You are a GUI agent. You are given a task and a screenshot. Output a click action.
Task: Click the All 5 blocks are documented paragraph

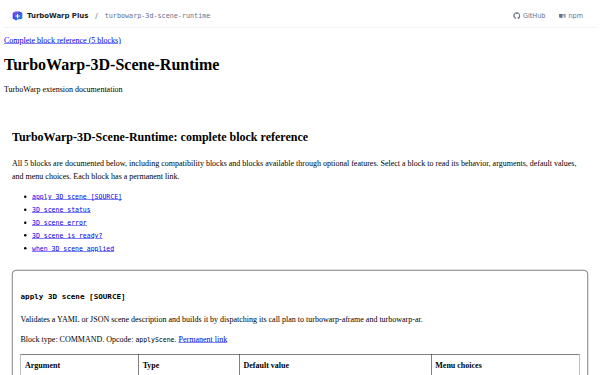[x=294, y=170]
